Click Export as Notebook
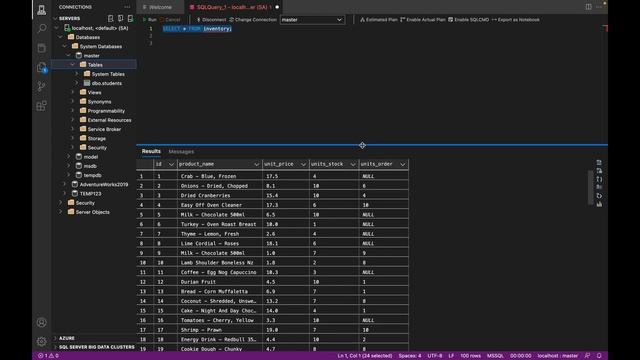Image resolution: width=640 pixels, height=360 pixels. pyautogui.click(x=516, y=20)
